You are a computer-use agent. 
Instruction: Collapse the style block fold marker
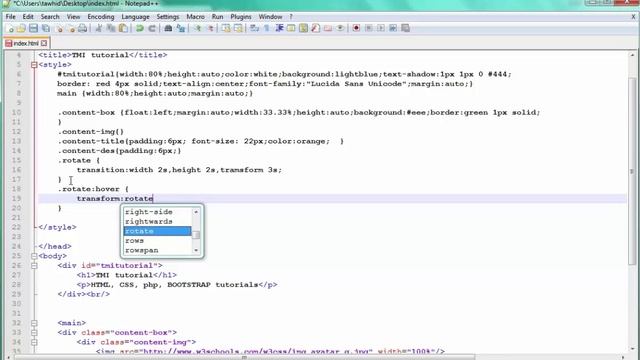[x=34, y=64]
